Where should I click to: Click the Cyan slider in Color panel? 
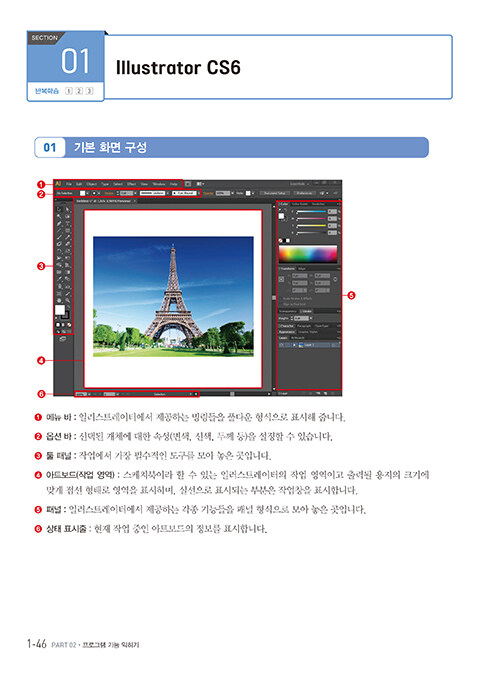pos(311,211)
